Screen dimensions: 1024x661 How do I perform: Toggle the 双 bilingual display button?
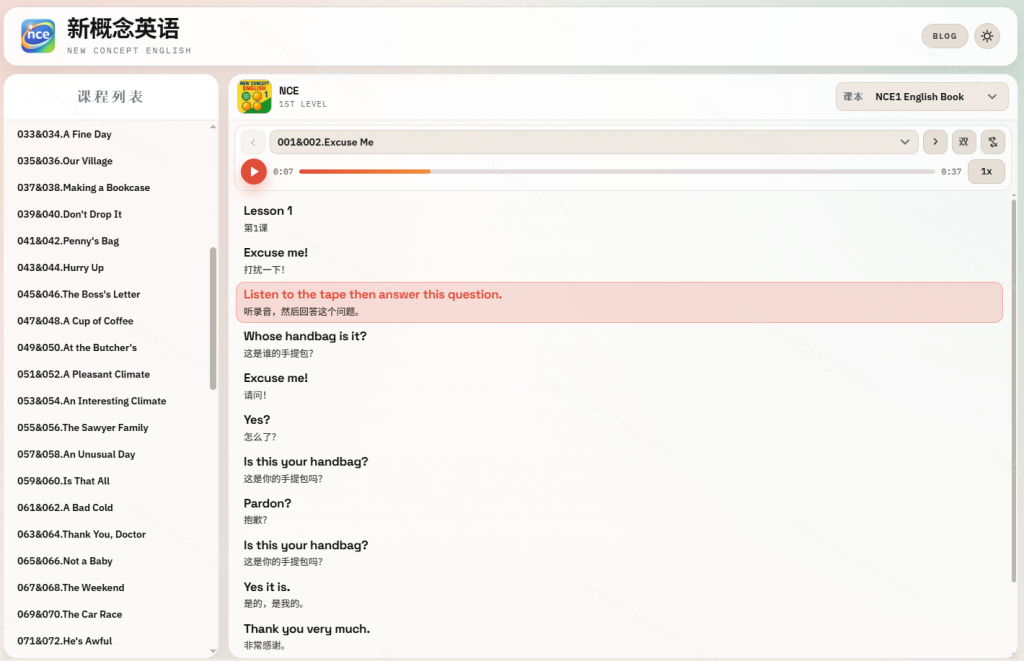(x=963, y=142)
